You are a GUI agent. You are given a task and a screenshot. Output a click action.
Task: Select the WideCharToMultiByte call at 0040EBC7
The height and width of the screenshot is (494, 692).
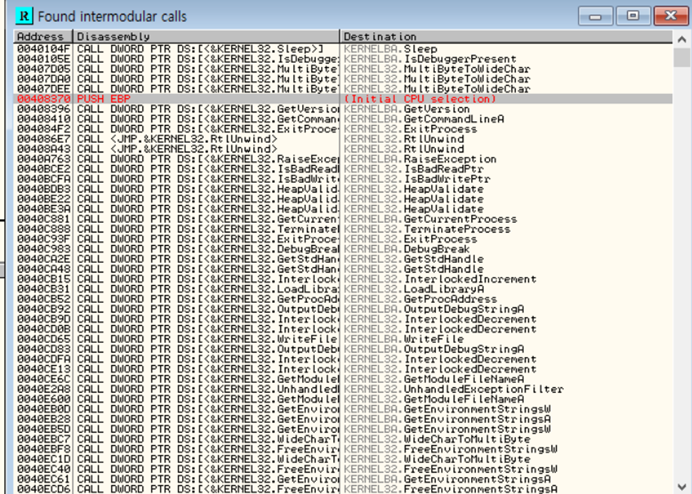coord(343,439)
